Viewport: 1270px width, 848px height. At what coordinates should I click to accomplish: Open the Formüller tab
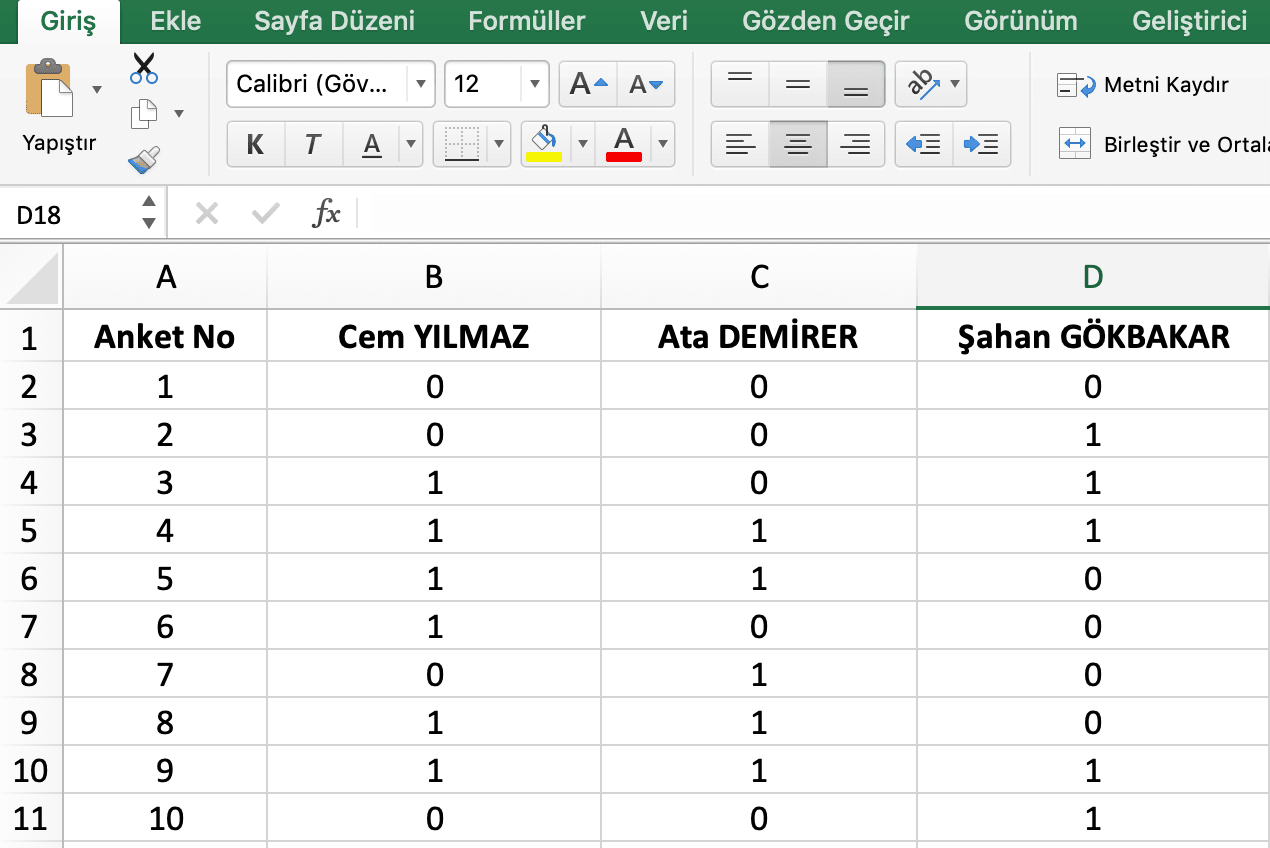(x=526, y=21)
